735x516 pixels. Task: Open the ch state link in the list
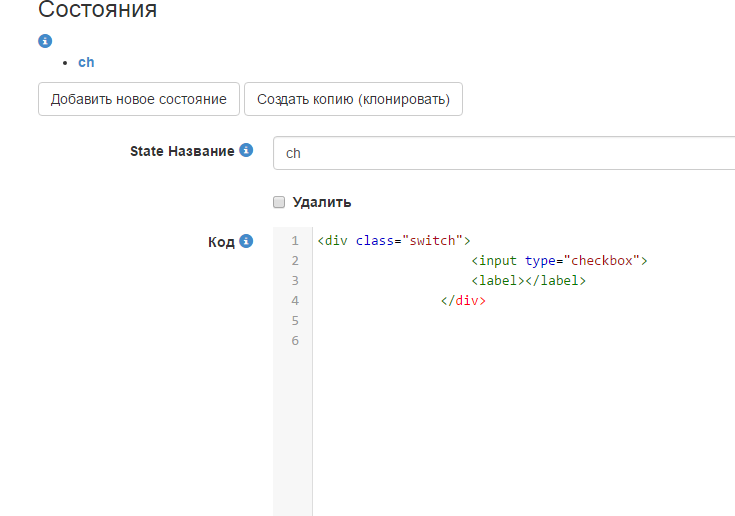(86, 62)
